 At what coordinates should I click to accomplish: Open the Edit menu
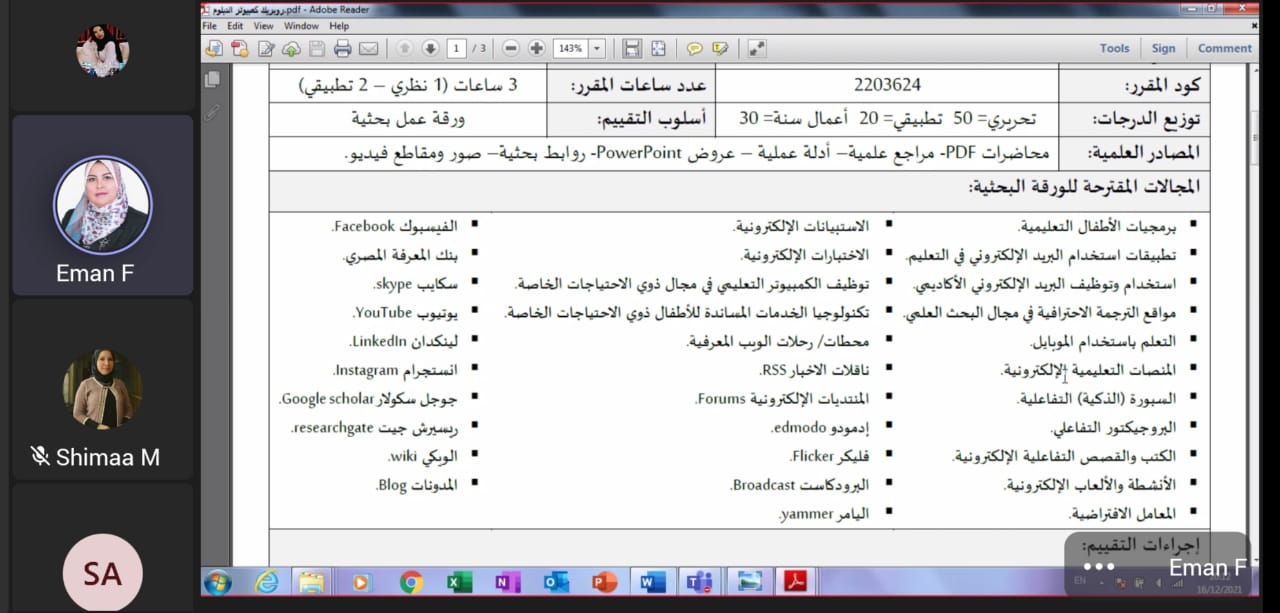[x=235, y=26]
